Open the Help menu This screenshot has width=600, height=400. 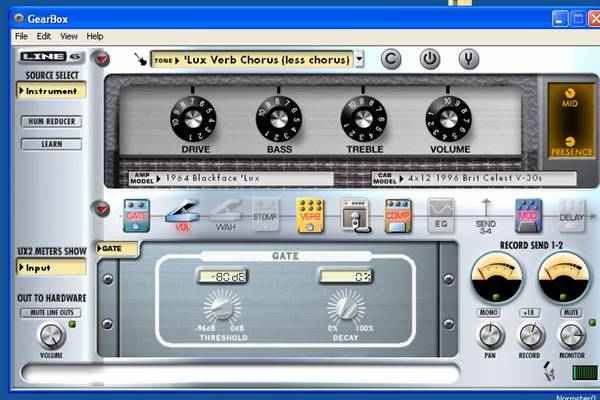95,36
